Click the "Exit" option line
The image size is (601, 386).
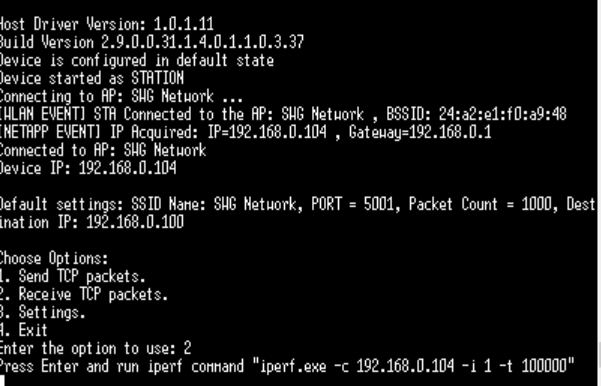(24, 330)
